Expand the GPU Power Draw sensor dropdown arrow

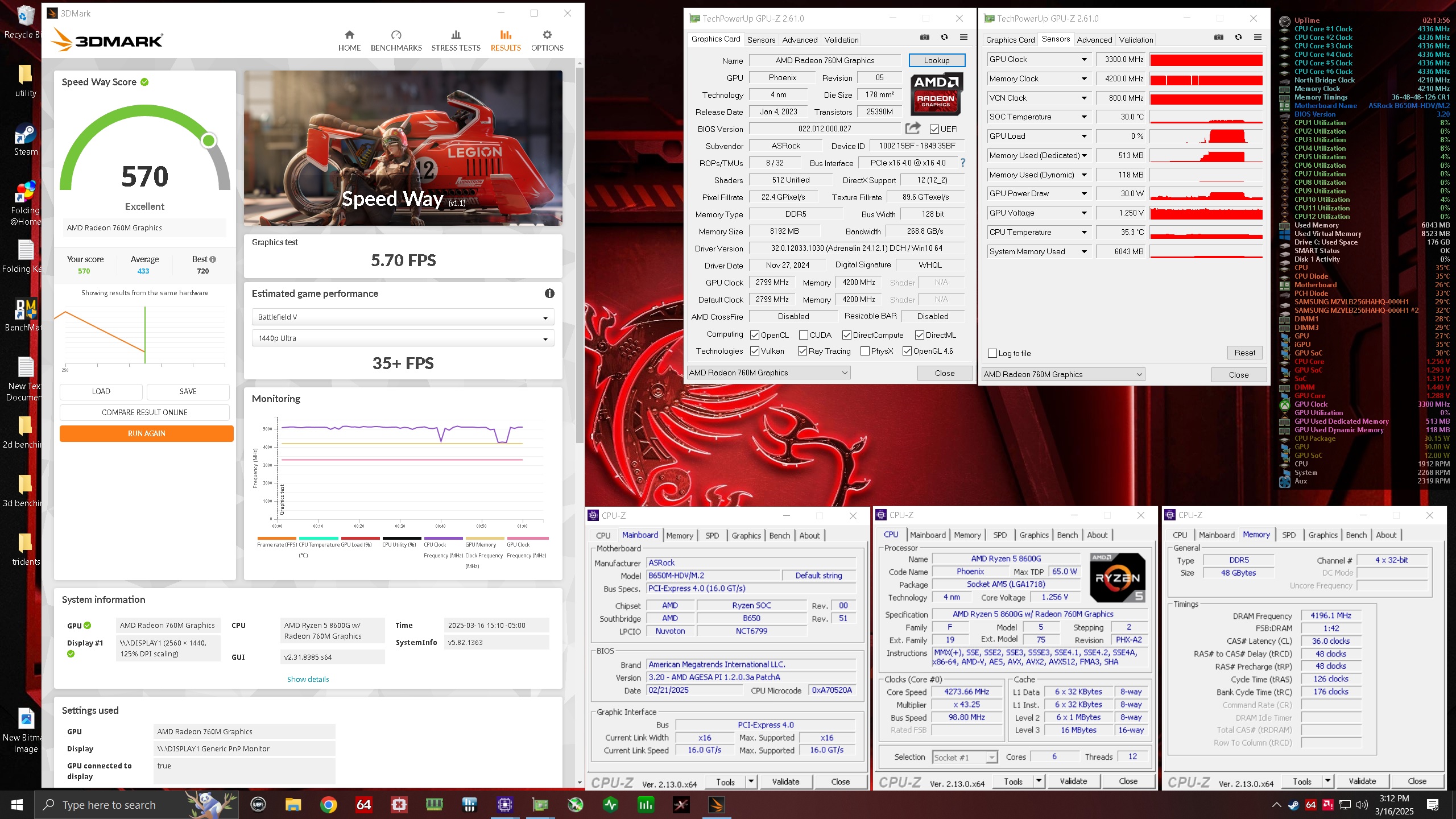coord(1084,193)
